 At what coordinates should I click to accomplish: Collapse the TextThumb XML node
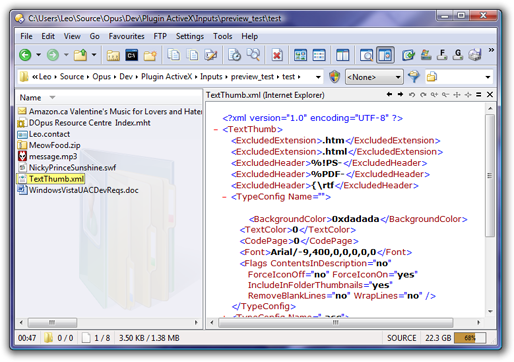(x=216, y=129)
